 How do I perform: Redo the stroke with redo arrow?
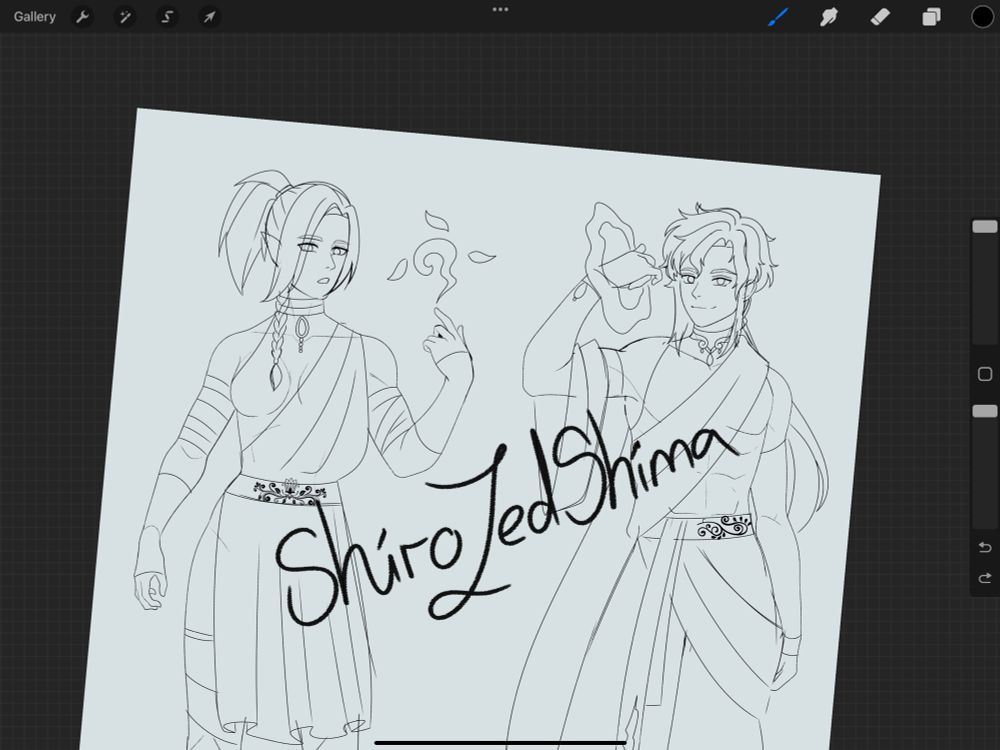[x=985, y=578]
